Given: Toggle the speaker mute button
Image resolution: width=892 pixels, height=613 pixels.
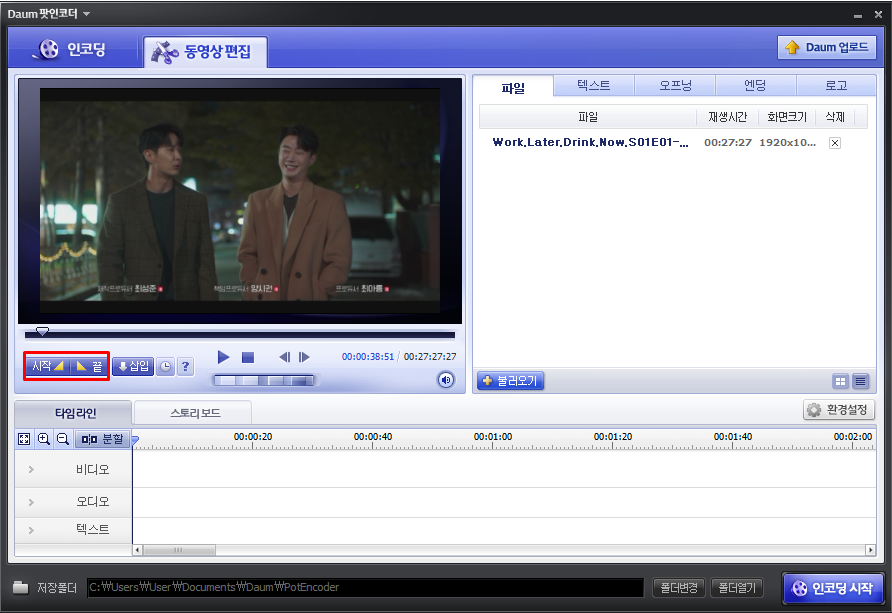Looking at the screenshot, I should (446, 379).
